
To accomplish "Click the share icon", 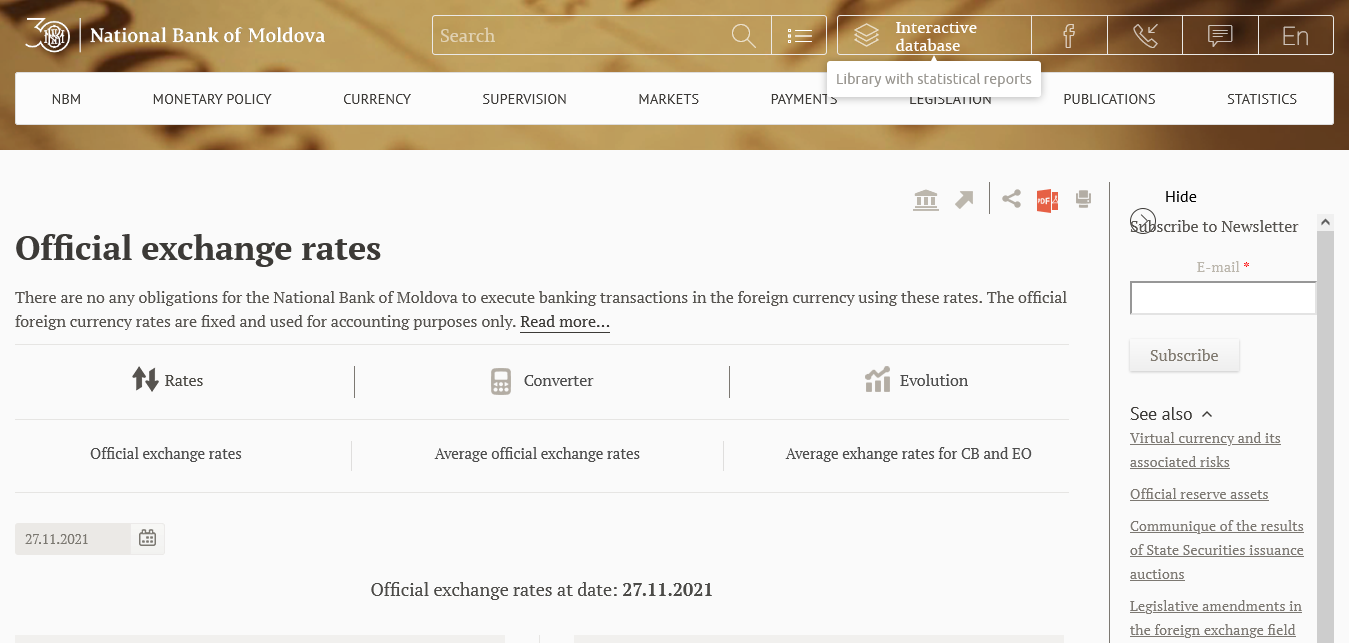I will pyautogui.click(x=1012, y=199).
